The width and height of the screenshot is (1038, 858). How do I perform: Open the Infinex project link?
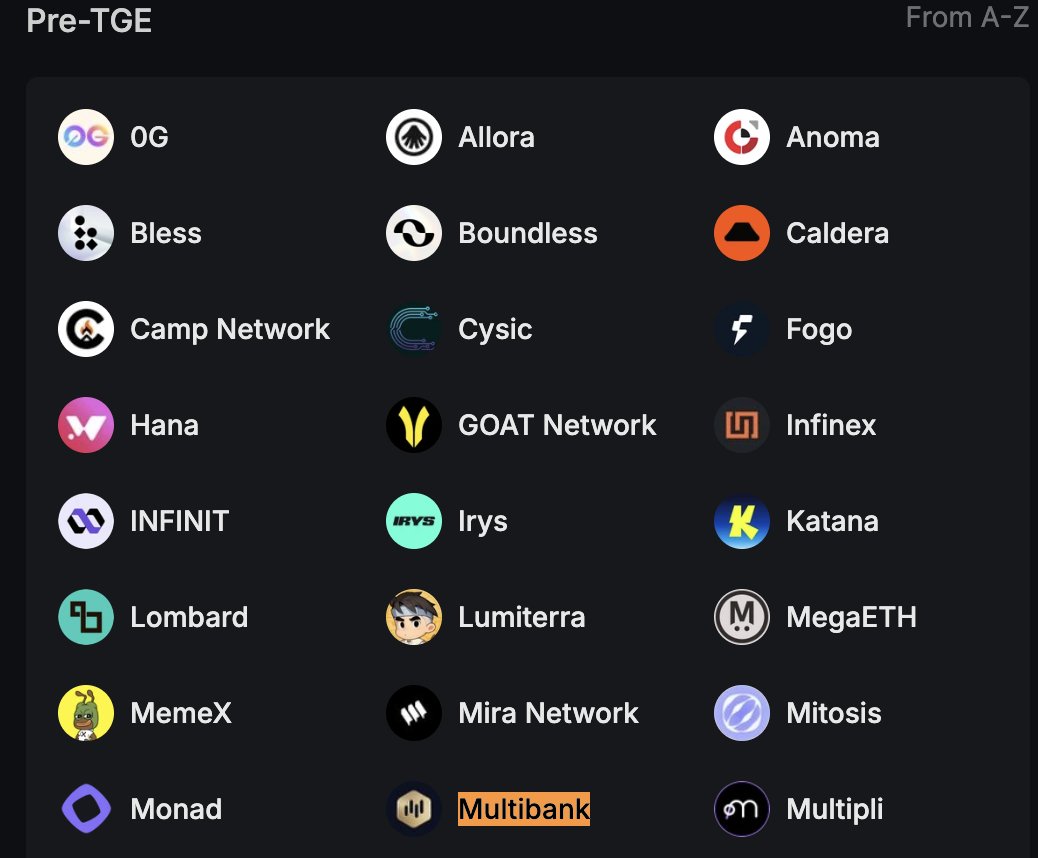(x=831, y=425)
